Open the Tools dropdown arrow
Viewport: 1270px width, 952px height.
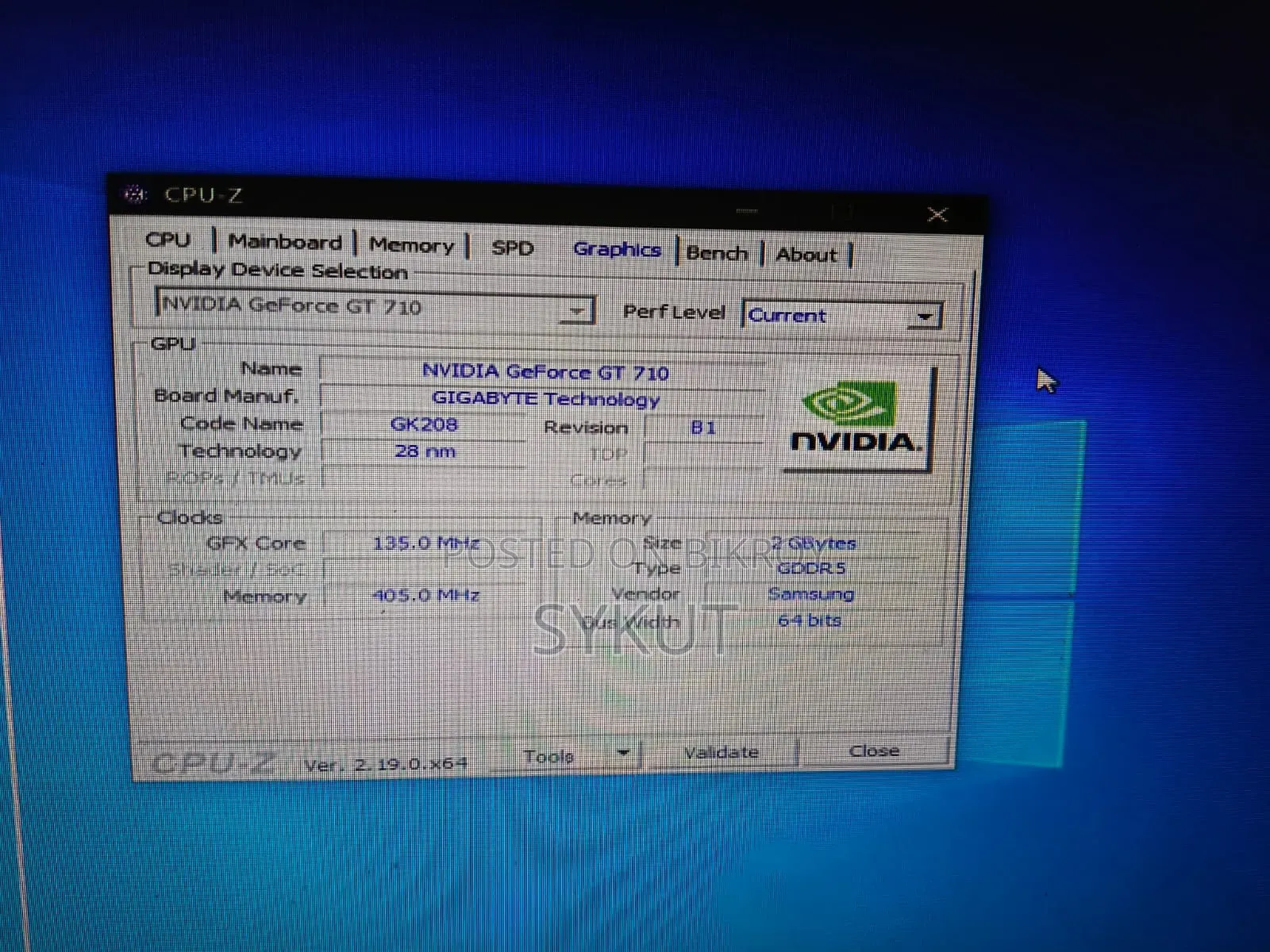pos(624,753)
